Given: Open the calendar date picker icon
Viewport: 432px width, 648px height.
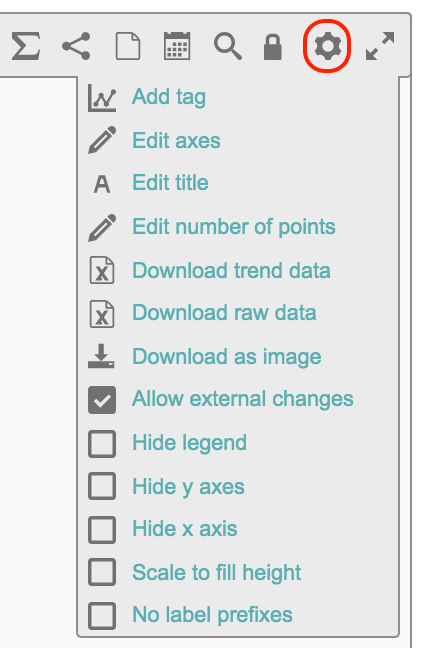Looking at the screenshot, I should point(177,46).
